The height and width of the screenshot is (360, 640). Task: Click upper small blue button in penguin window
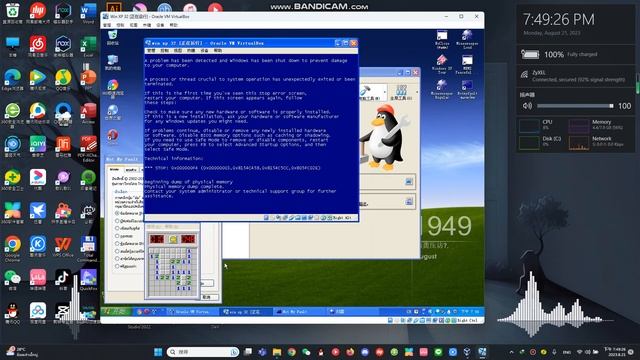point(409,182)
